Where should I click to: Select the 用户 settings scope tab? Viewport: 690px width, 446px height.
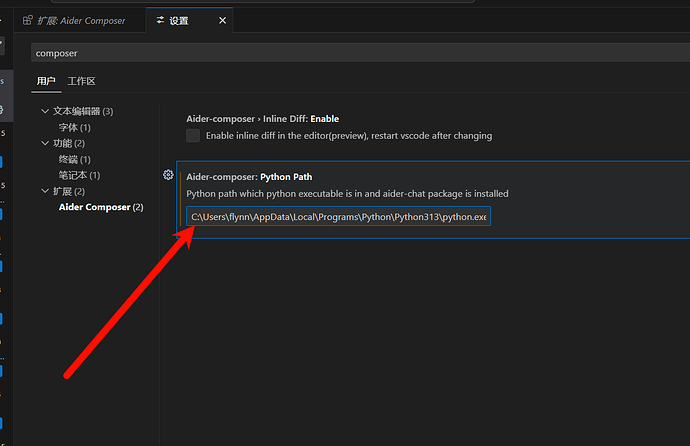(x=46, y=81)
